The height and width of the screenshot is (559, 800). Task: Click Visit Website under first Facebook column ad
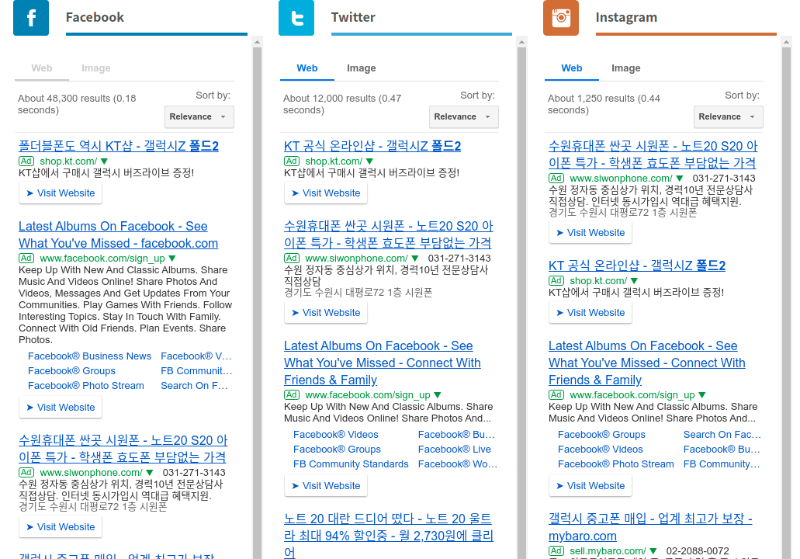click(x=60, y=193)
